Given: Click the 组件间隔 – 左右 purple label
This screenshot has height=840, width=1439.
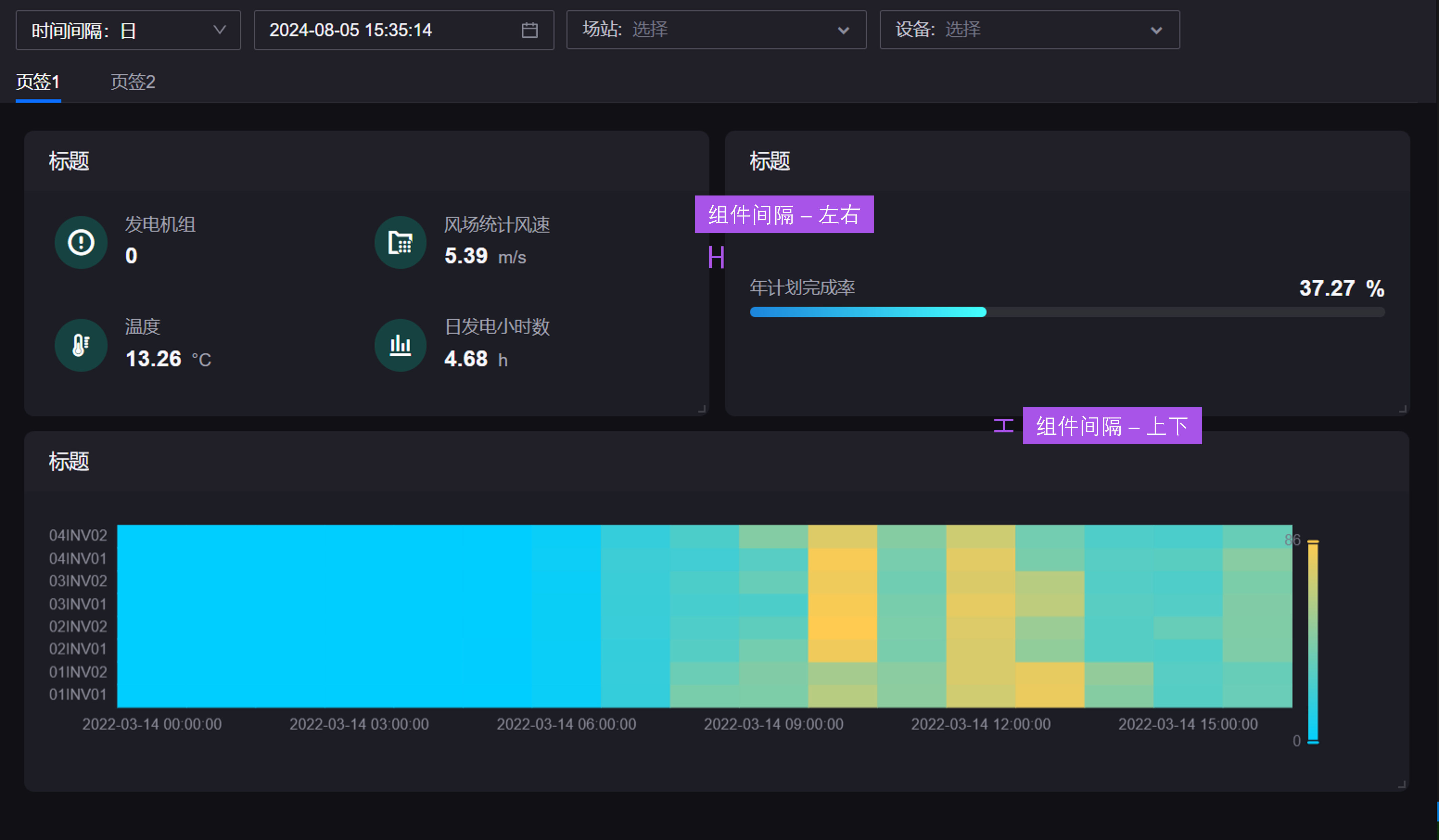Looking at the screenshot, I should coord(783,214).
